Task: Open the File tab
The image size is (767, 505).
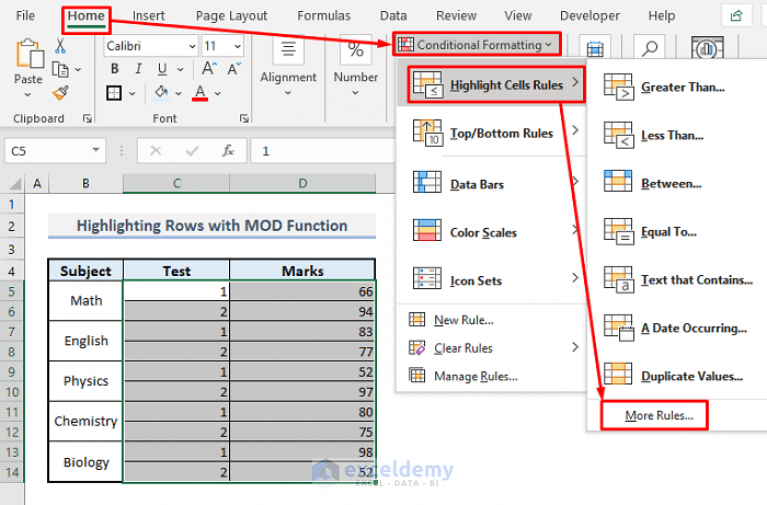Action: (25, 16)
